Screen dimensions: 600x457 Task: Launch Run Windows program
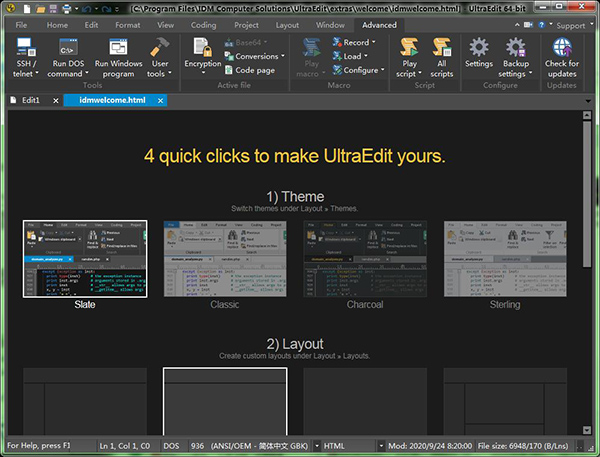coord(118,57)
